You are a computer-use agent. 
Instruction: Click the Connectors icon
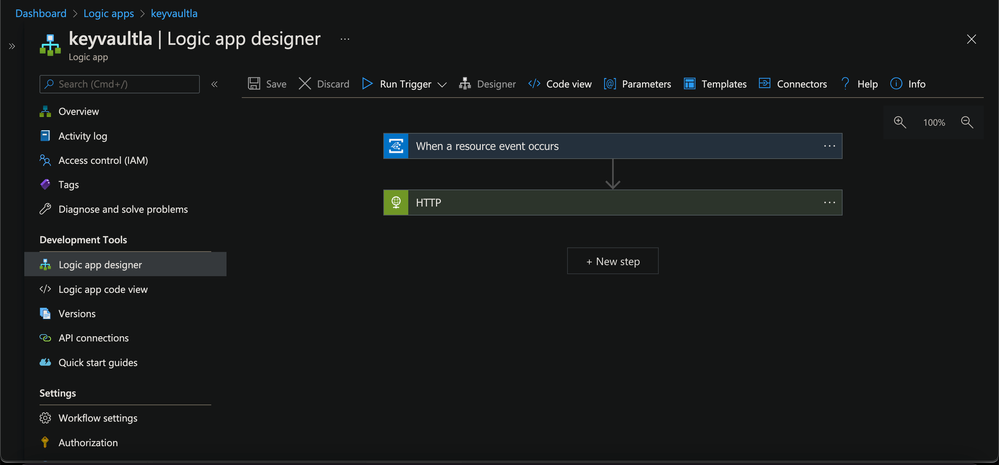click(x=765, y=83)
